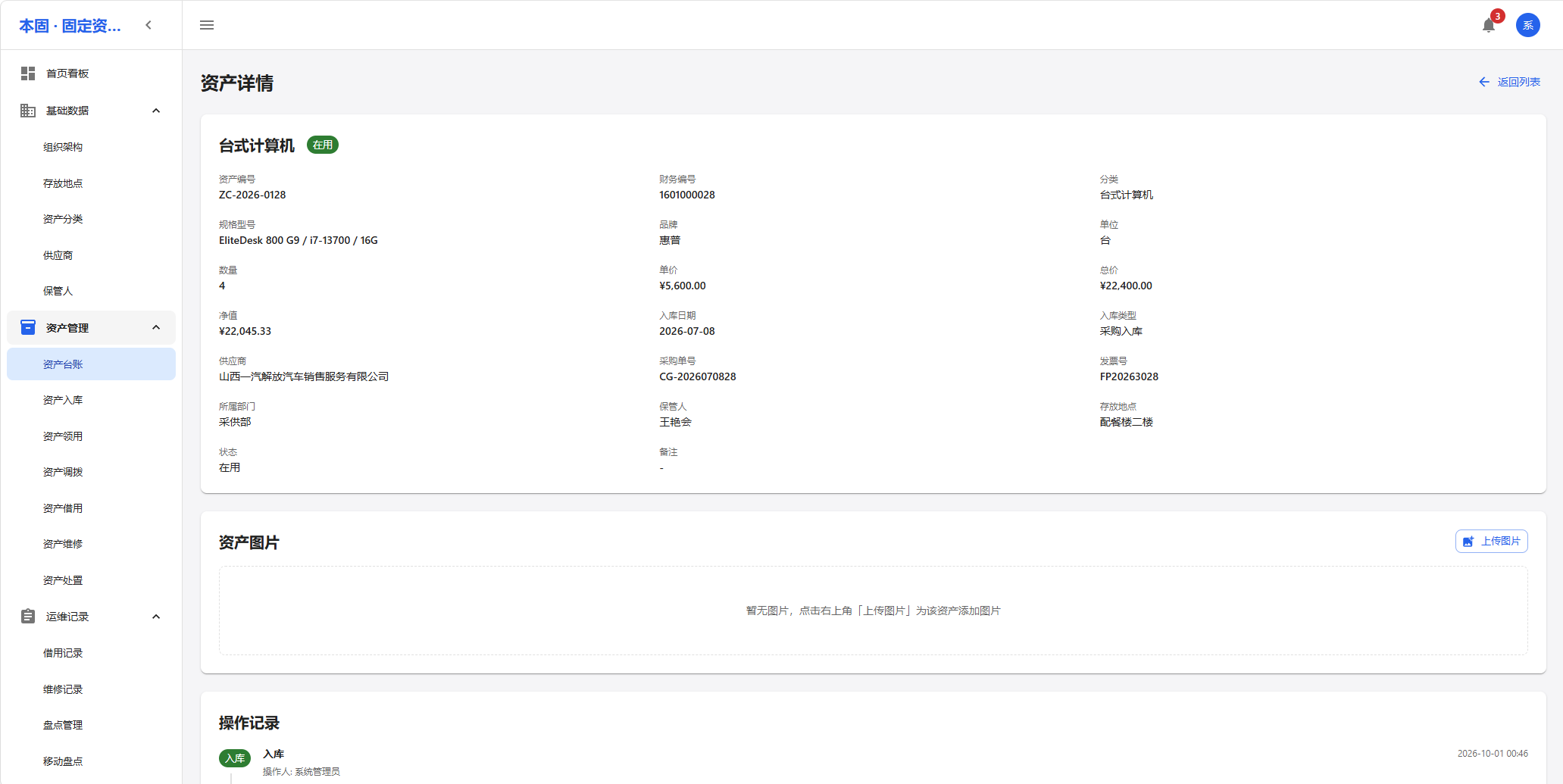This screenshot has height=784, width=1563.
Task: Click the green 在用 status badge
Action: click(323, 145)
